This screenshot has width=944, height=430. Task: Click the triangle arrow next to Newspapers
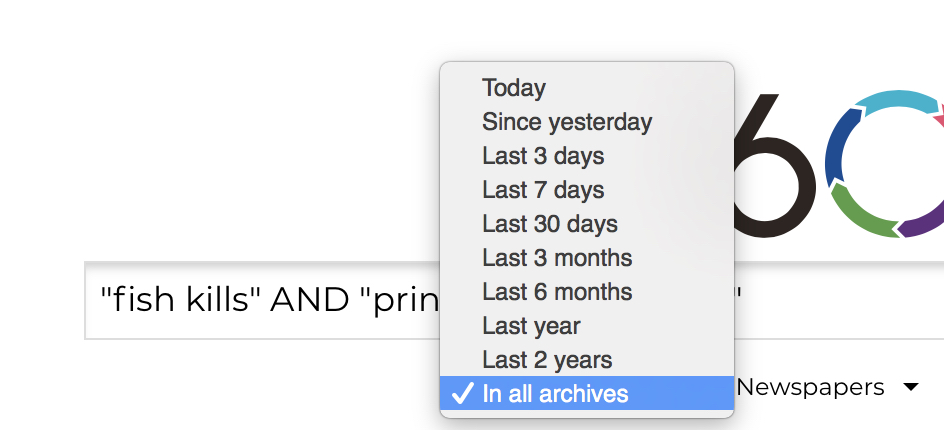910,387
